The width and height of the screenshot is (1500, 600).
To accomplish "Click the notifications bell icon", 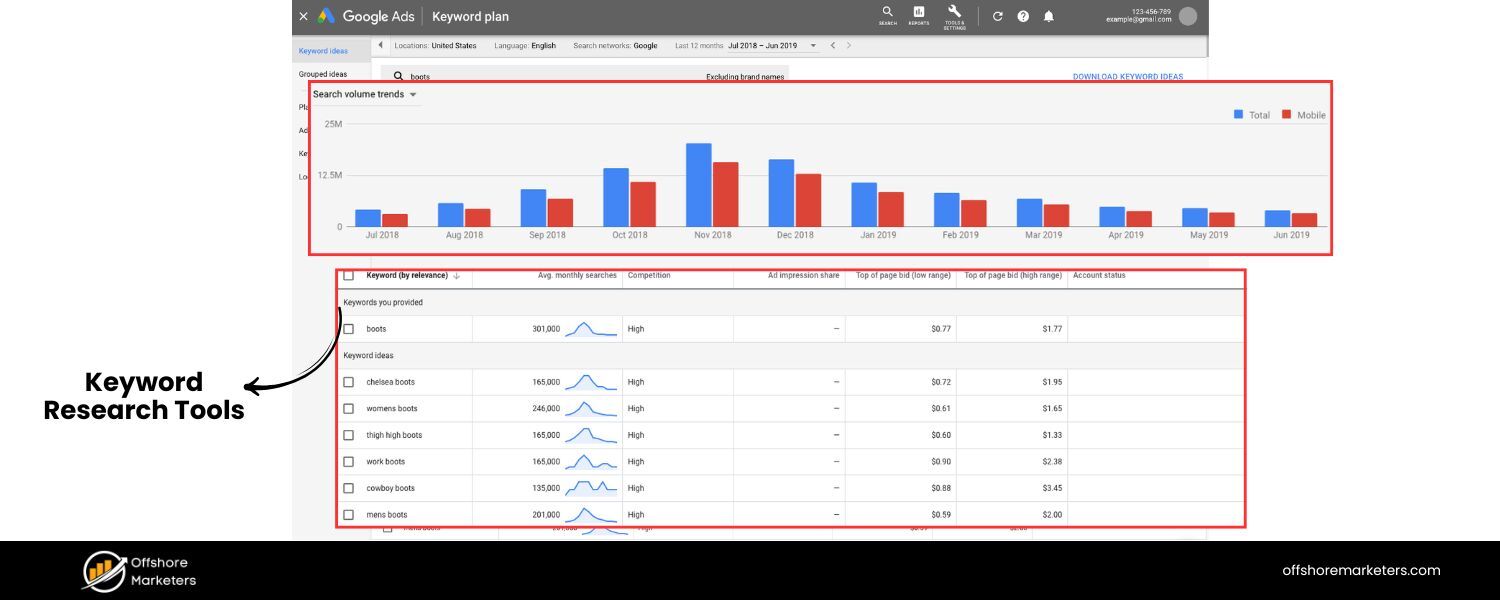I will click(x=1047, y=16).
